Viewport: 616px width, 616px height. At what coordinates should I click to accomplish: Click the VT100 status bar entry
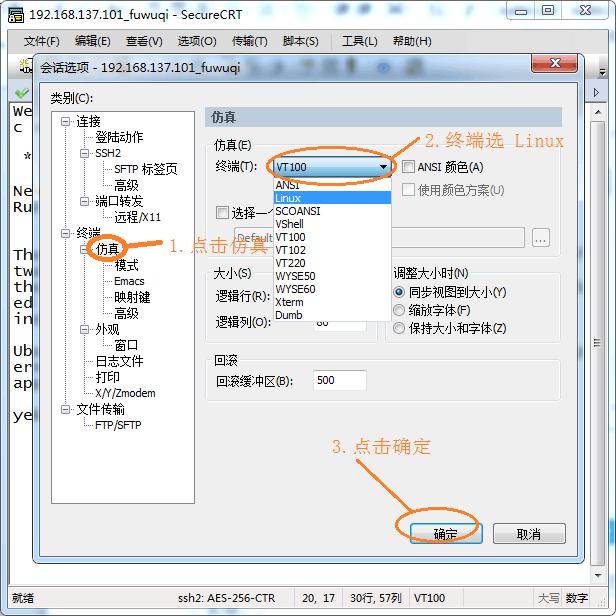click(429, 598)
